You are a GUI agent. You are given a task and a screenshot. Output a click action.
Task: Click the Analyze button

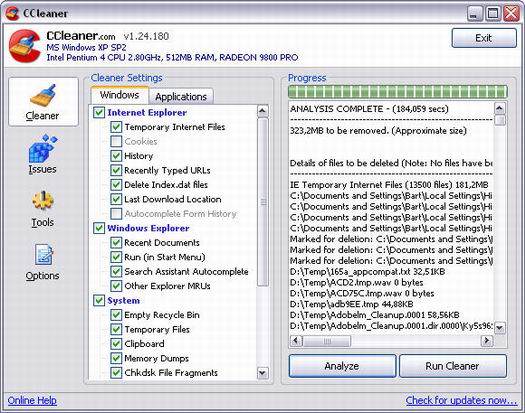click(x=342, y=366)
